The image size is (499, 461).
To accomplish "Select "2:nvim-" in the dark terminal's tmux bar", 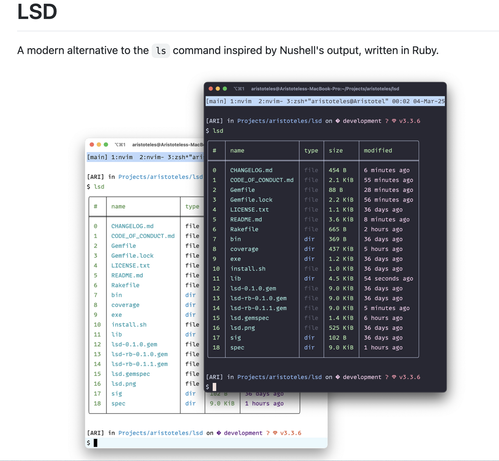I will pyautogui.click(x=270, y=101).
